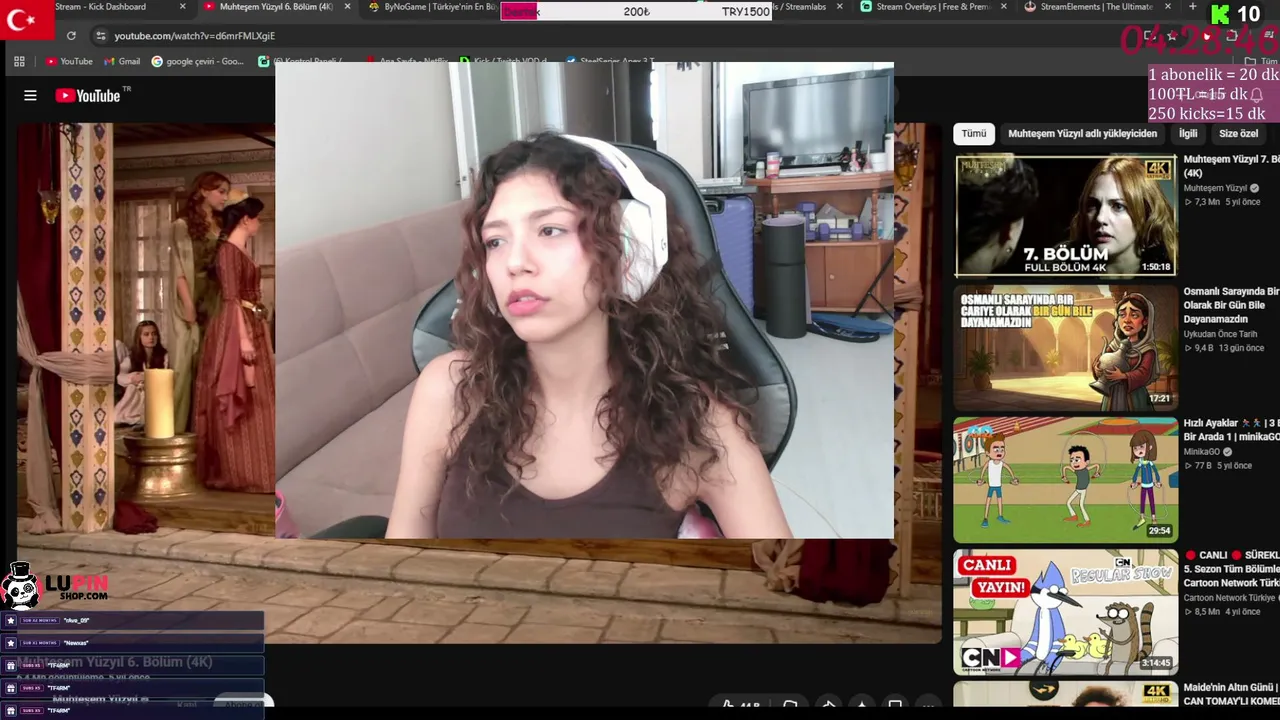Open the Osmanlı Sarayında Bir video title
The width and height of the screenshot is (1280, 720).
[x=1231, y=305]
